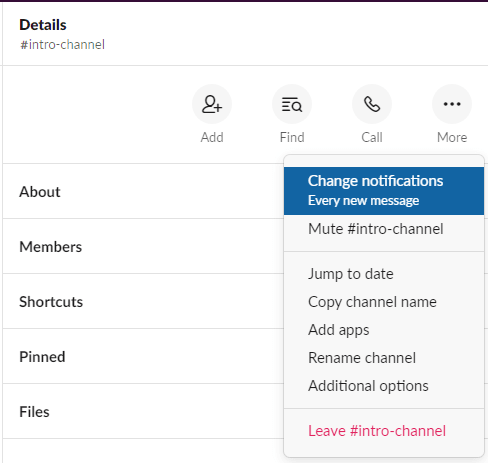Expand the Shortcuts section
This screenshot has width=488, height=463.
coord(143,301)
